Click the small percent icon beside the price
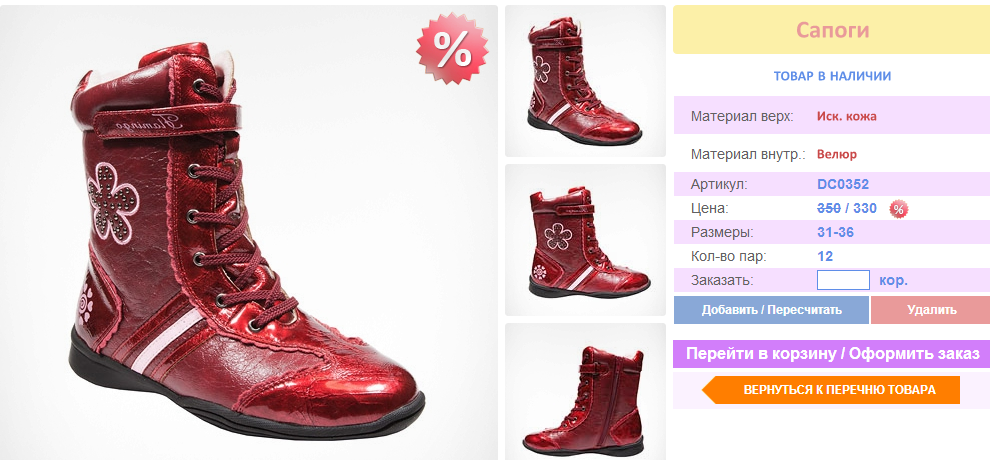The width and height of the screenshot is (990, 460). coord(899,209)
